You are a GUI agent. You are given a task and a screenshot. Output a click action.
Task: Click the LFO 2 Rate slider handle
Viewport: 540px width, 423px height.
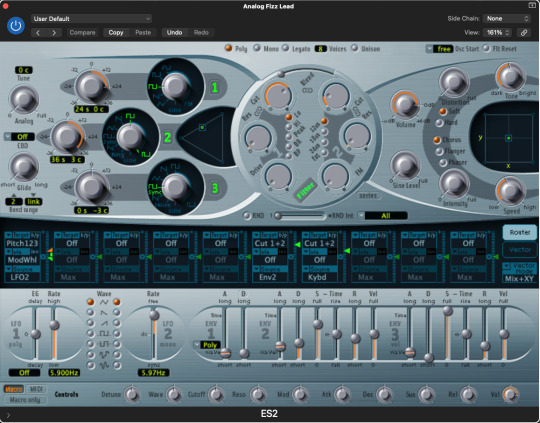pyautogui.click(x=154, y=315)
